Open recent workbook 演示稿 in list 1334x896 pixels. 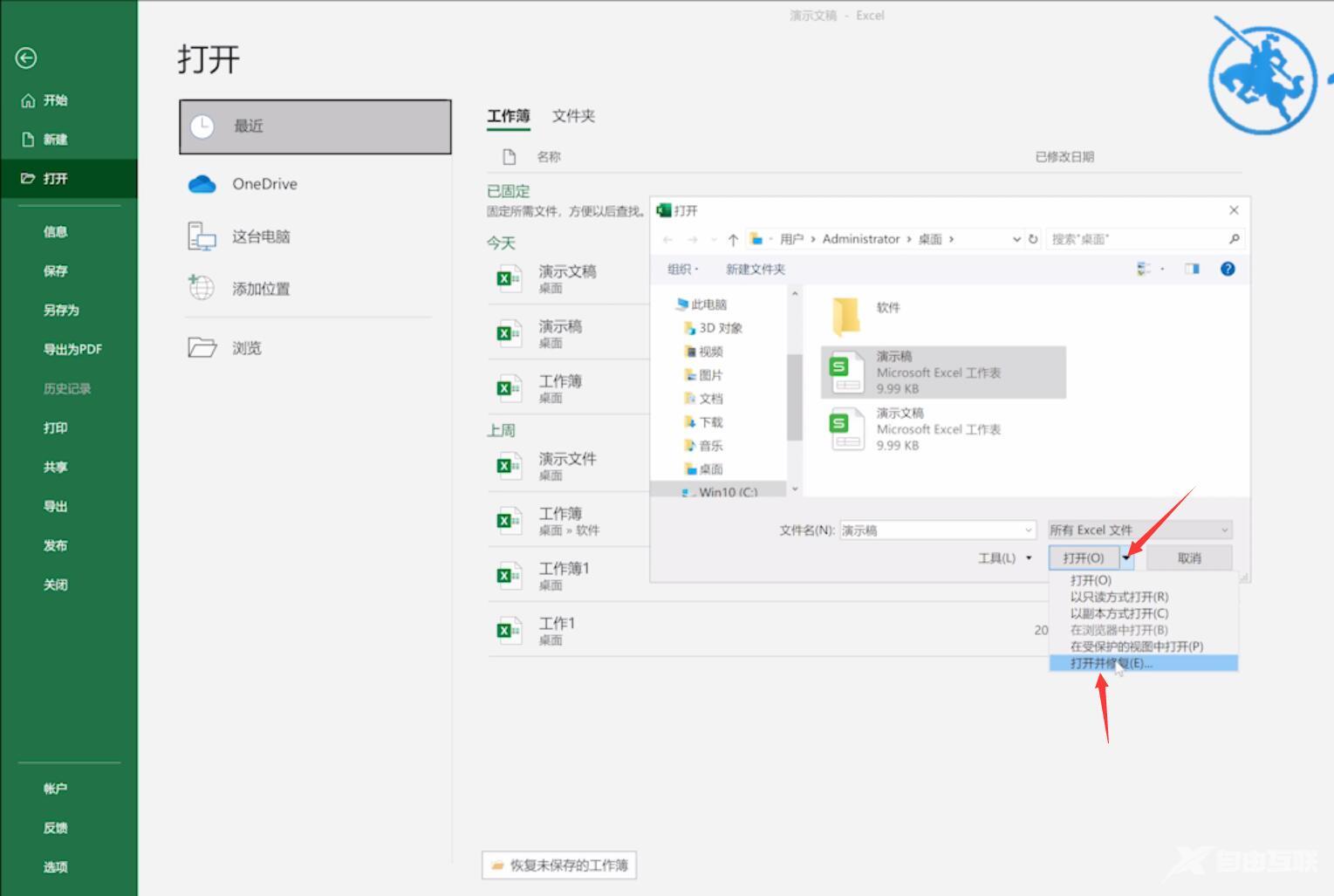pos(568,333)
